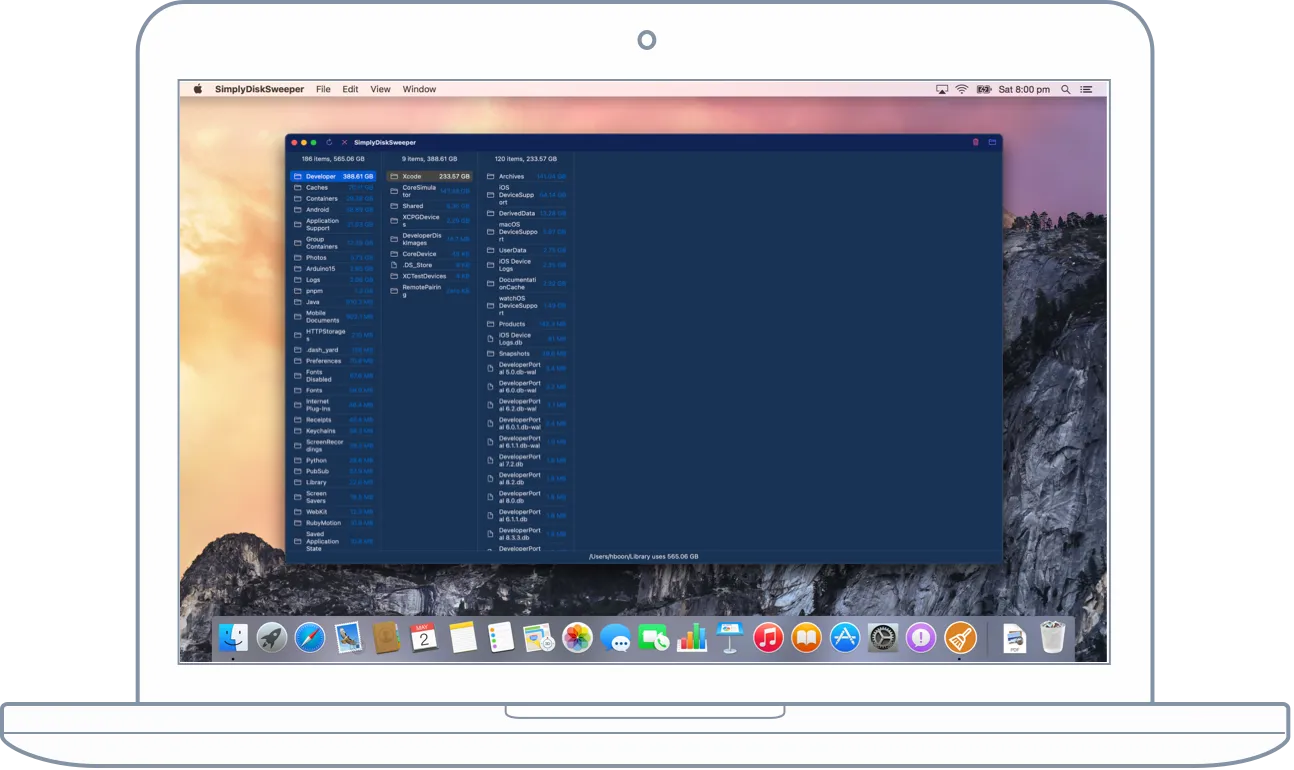Select the Android folder
The height and width of the screenshot is (770, 1294).
click(x=333, y=210)
